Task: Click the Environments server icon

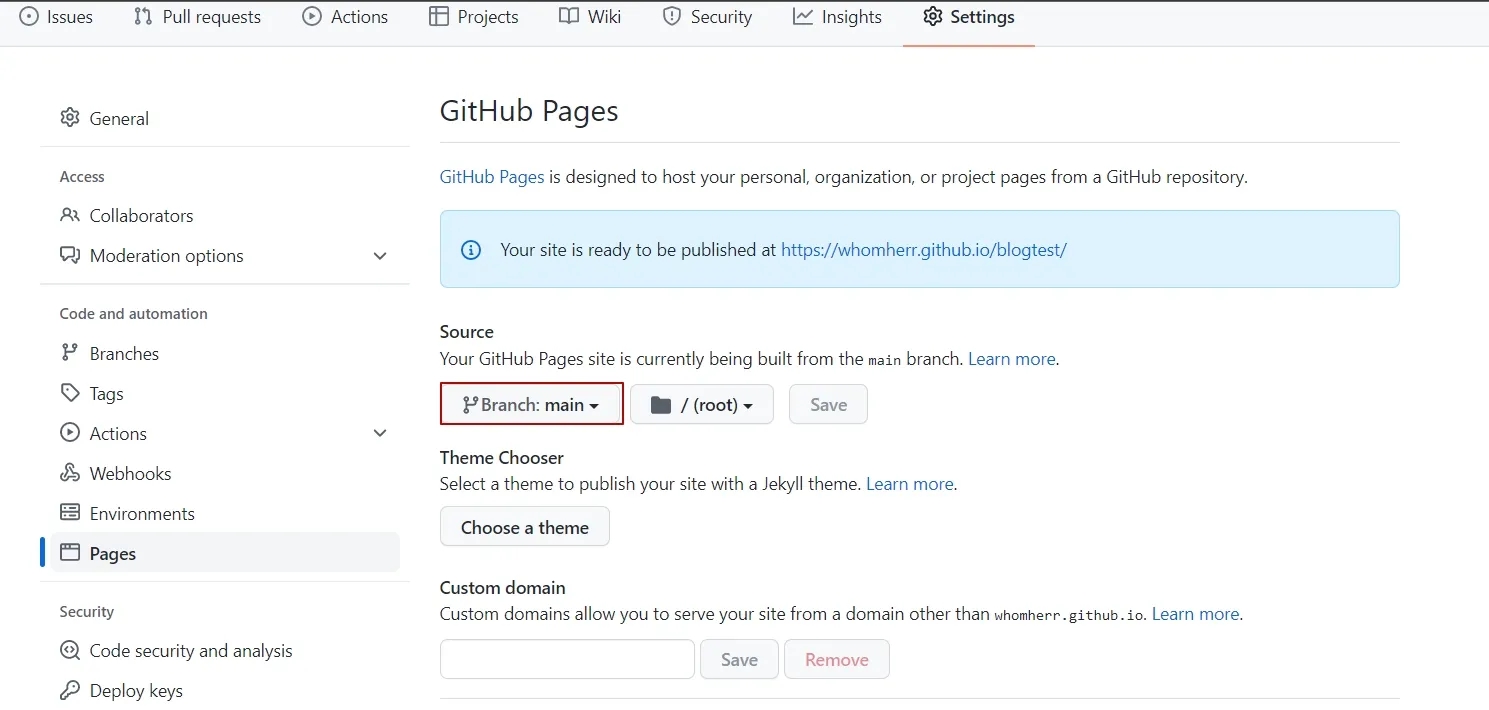Action: (70, 513)
